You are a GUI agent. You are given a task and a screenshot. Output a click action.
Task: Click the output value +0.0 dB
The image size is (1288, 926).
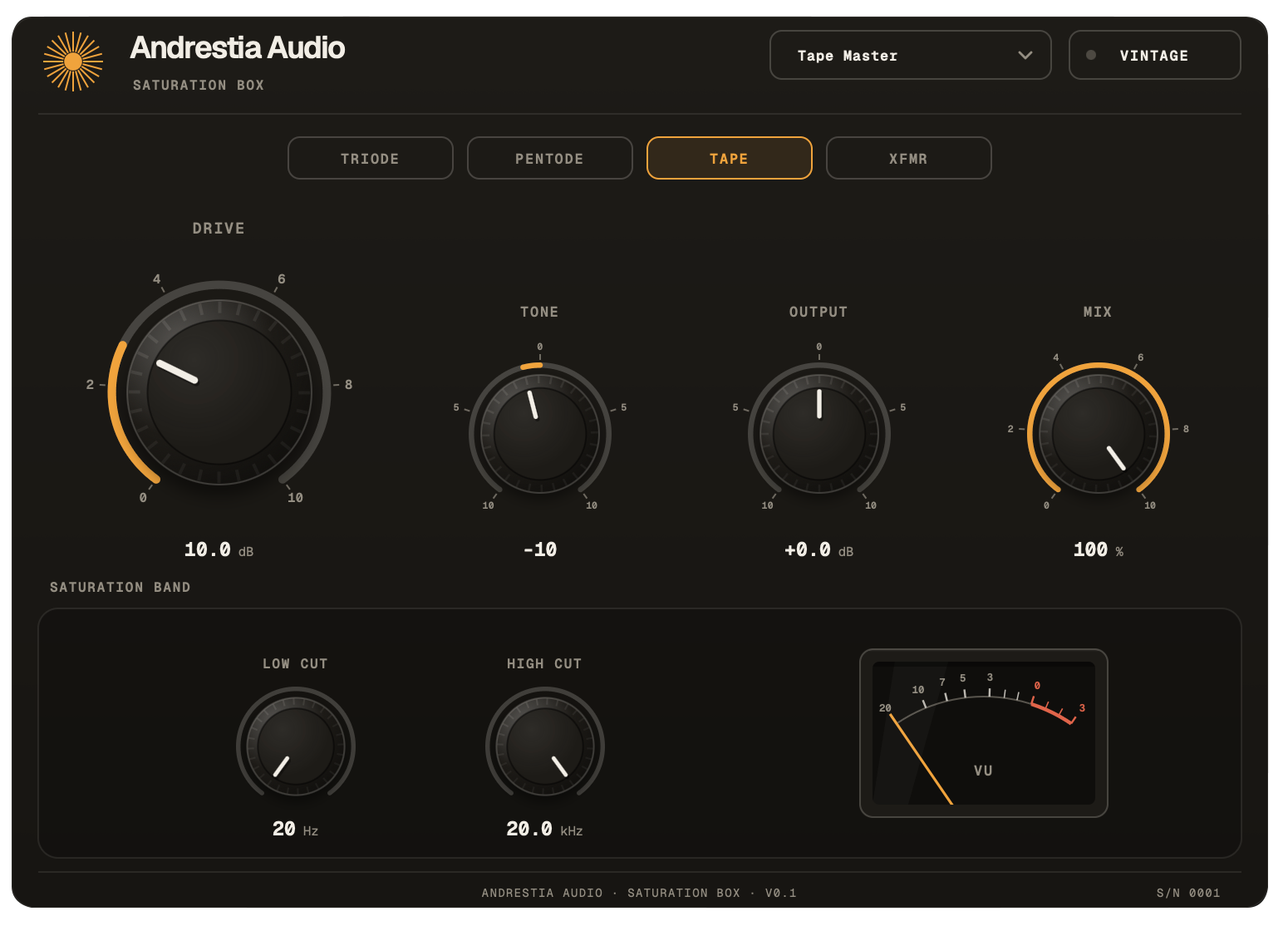point(819,550)
